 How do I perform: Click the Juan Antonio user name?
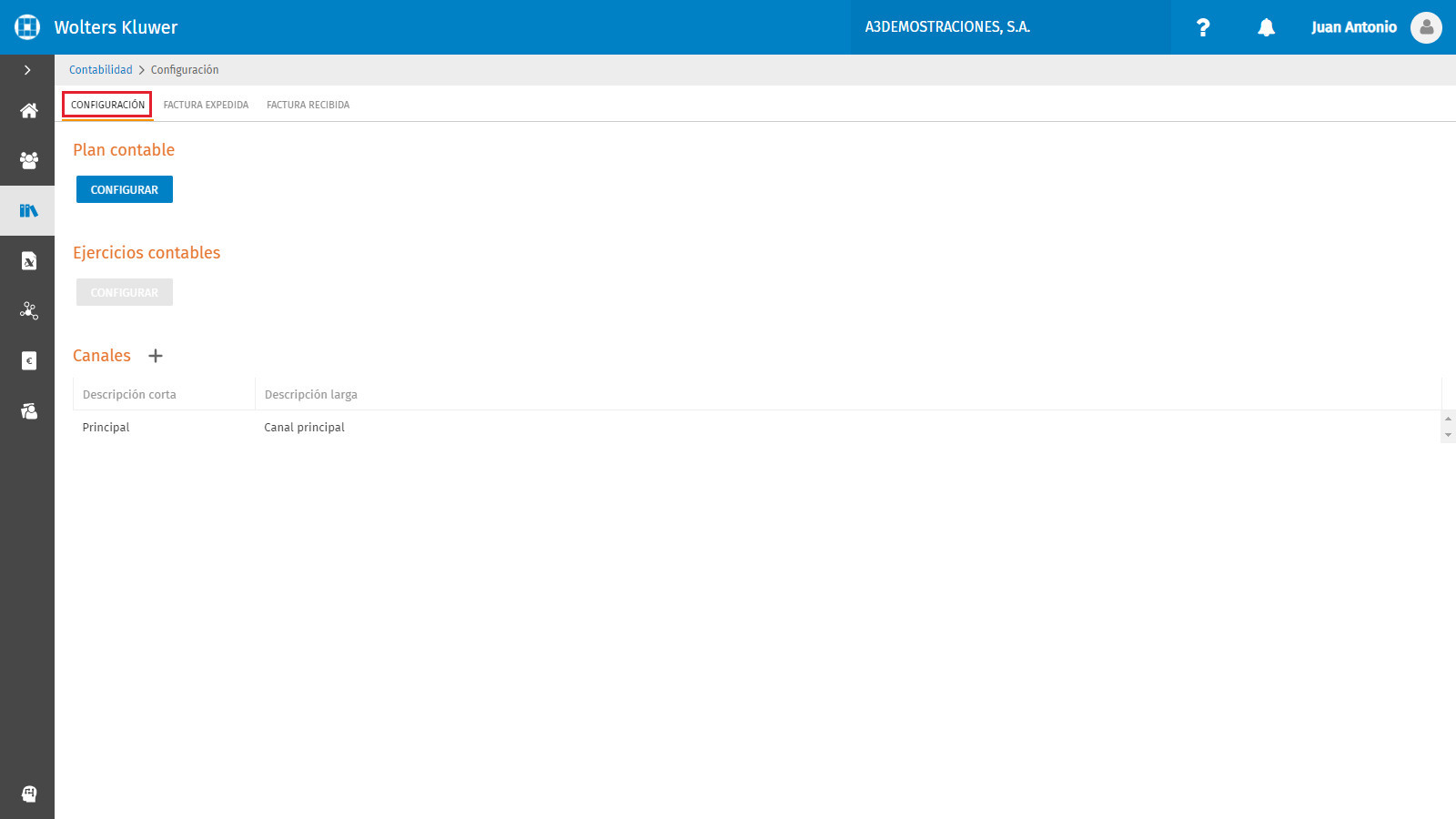coord(1354,27)
